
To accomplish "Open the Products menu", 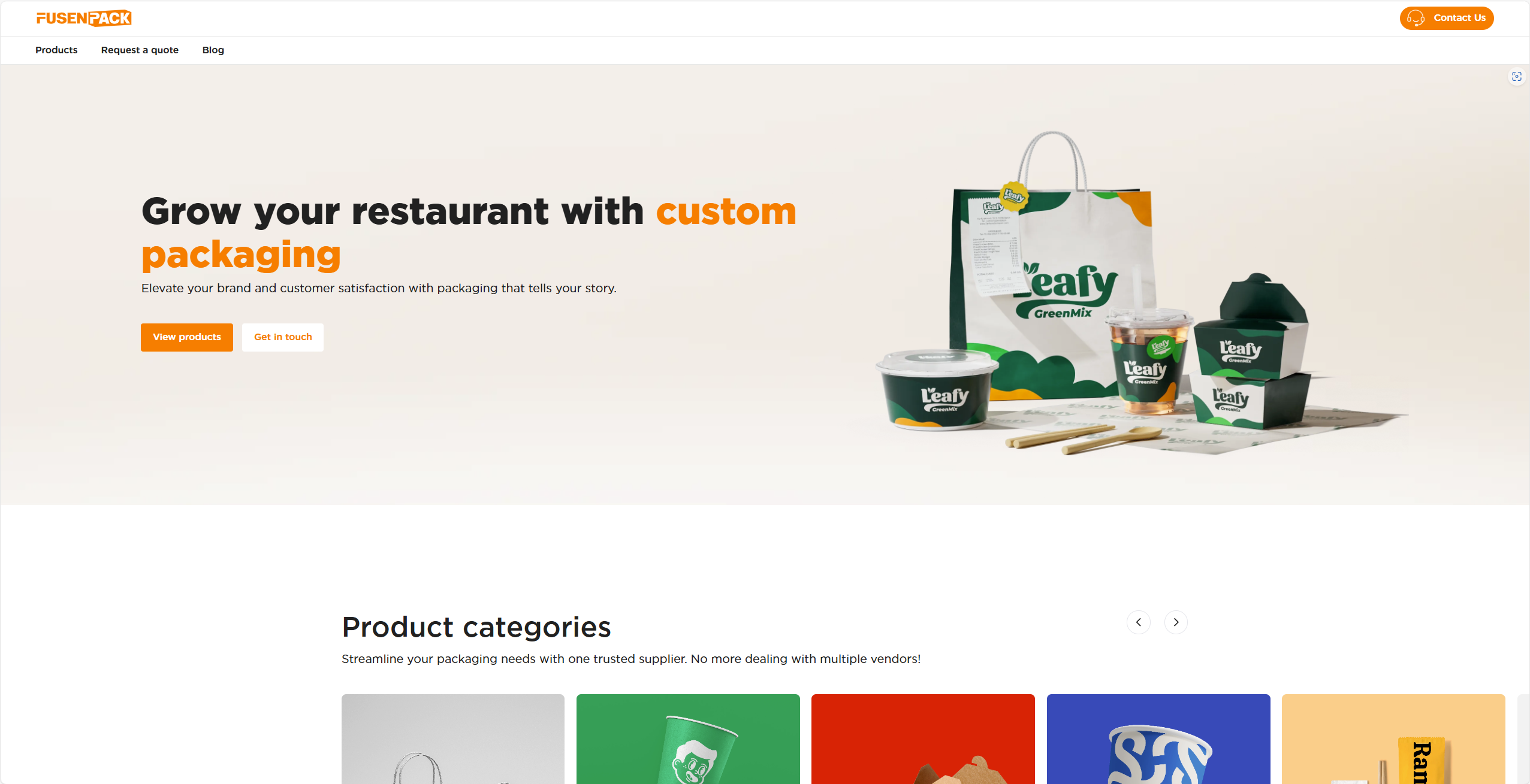I will coord(56,50).
